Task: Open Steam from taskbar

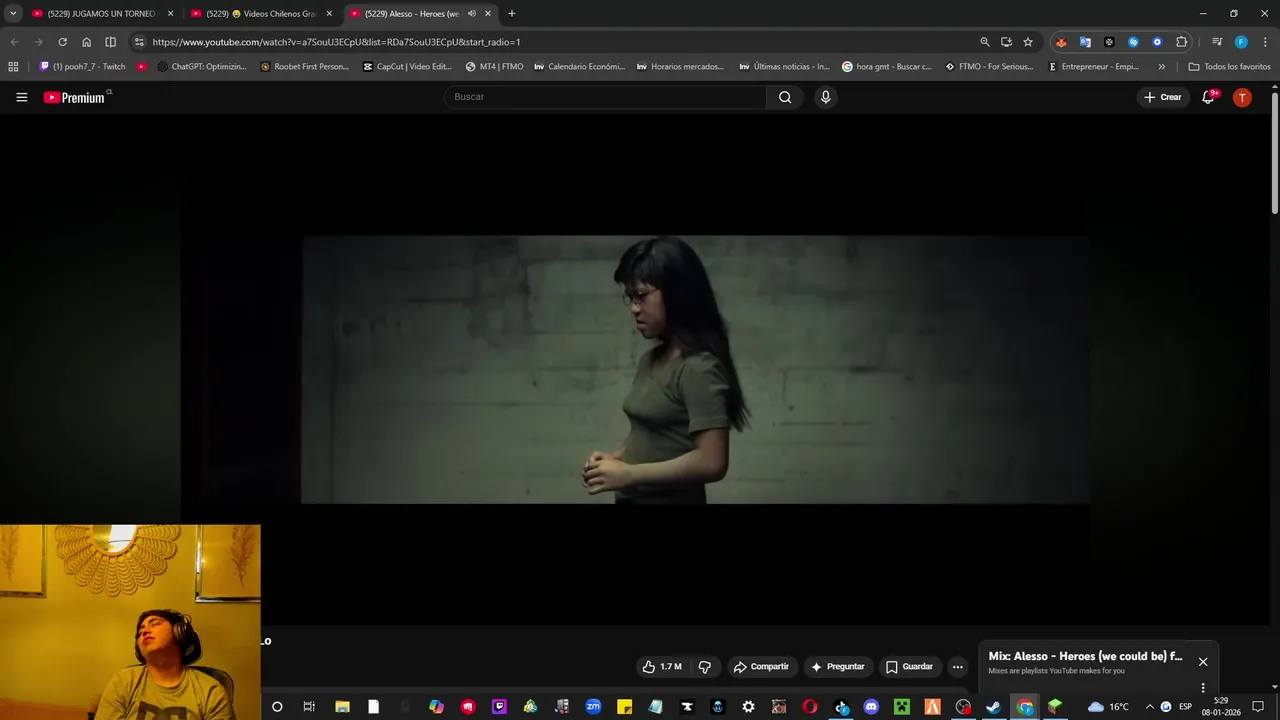Action: [994, 707]
